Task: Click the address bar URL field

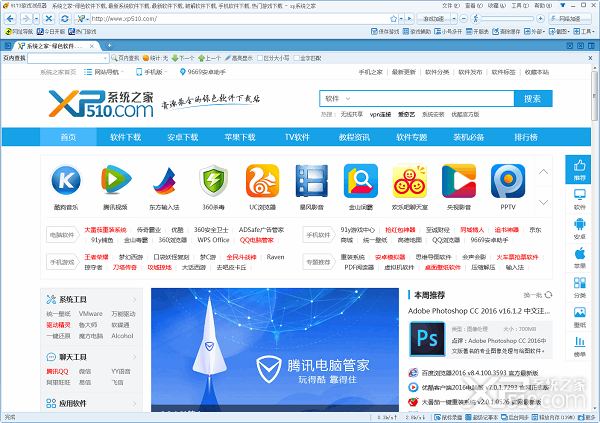Action: pos(239,18)
